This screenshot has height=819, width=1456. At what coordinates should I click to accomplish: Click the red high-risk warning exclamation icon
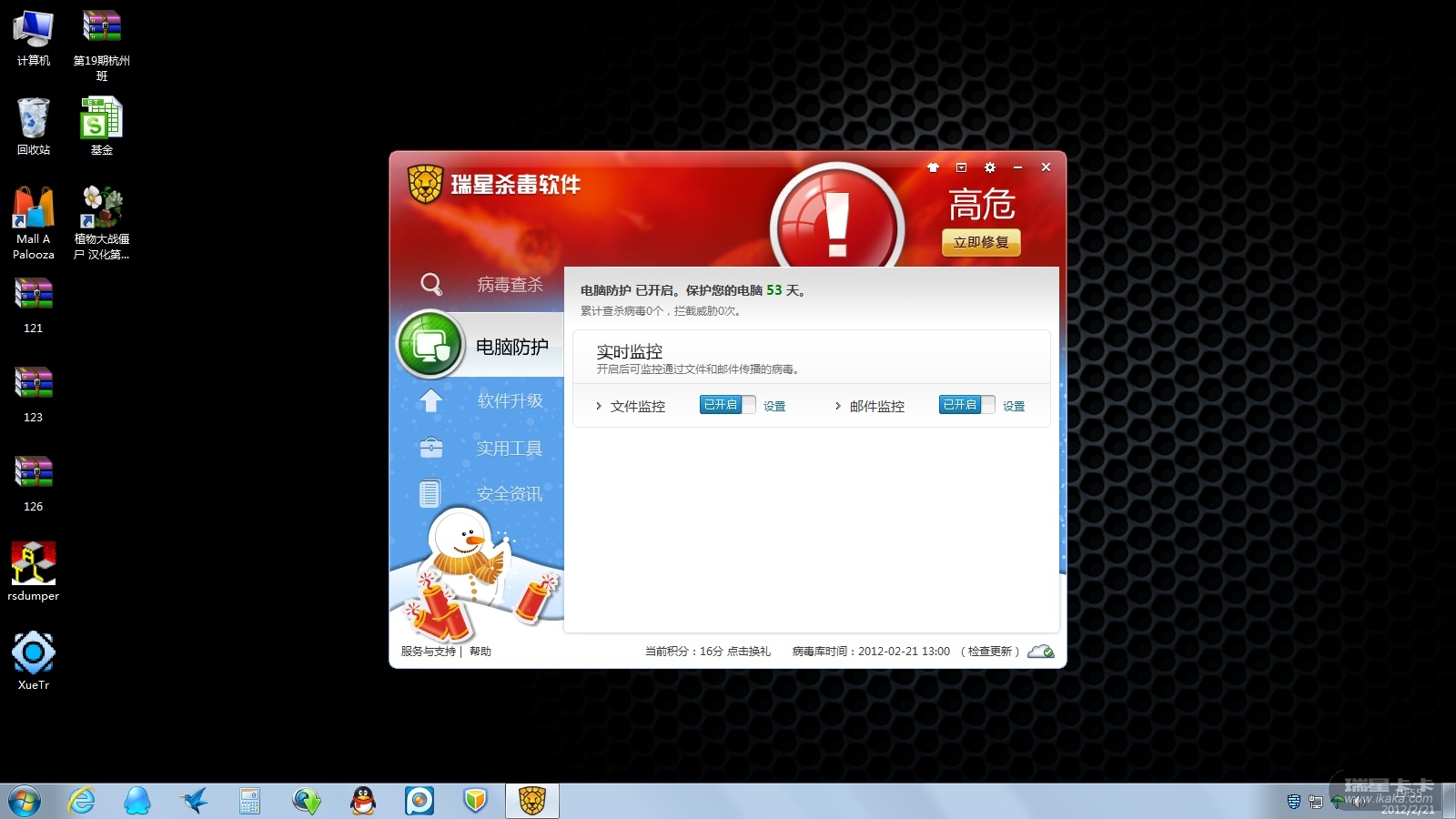(837, 217)
